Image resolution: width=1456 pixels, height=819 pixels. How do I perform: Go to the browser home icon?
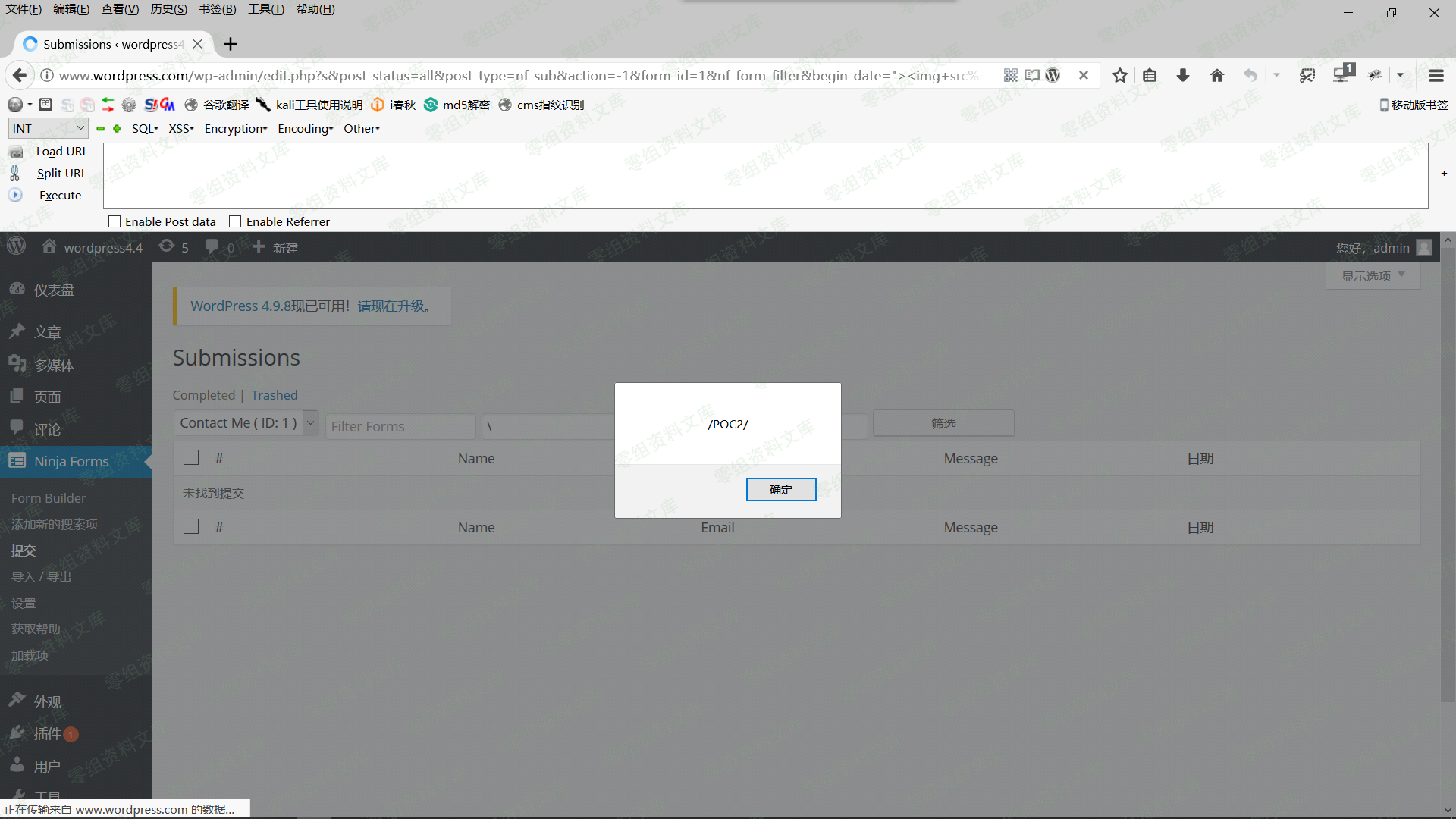pos(1216,75)
